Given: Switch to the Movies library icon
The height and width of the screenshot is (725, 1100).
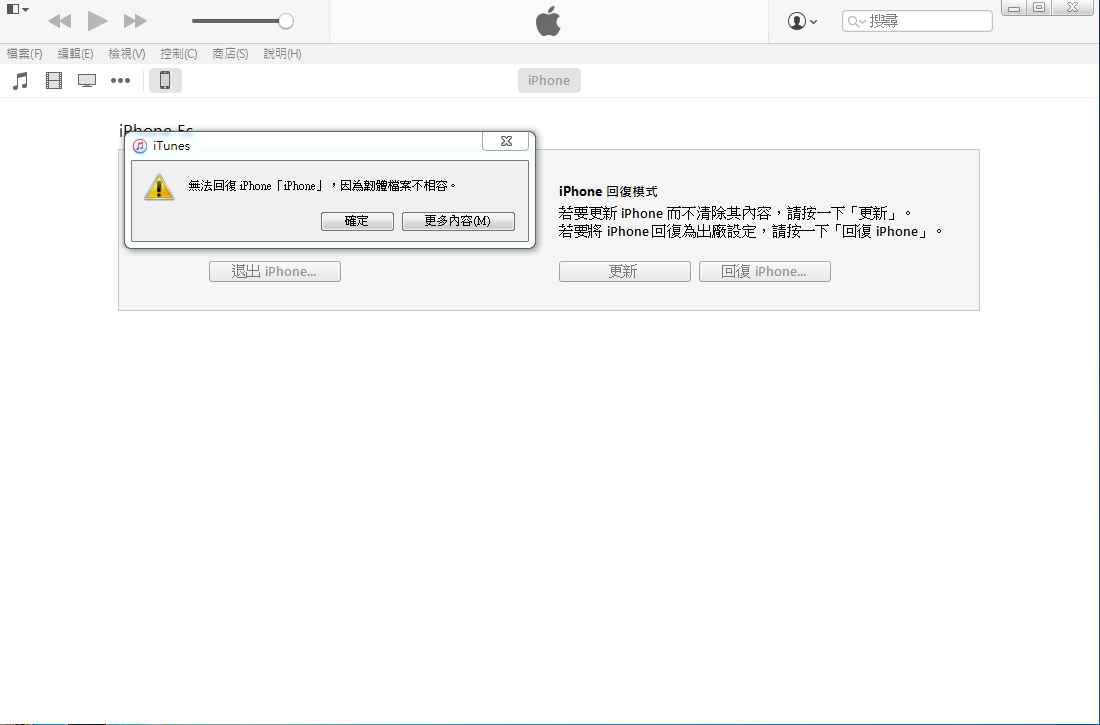Looking at the screenshot, I should [54, 81].
